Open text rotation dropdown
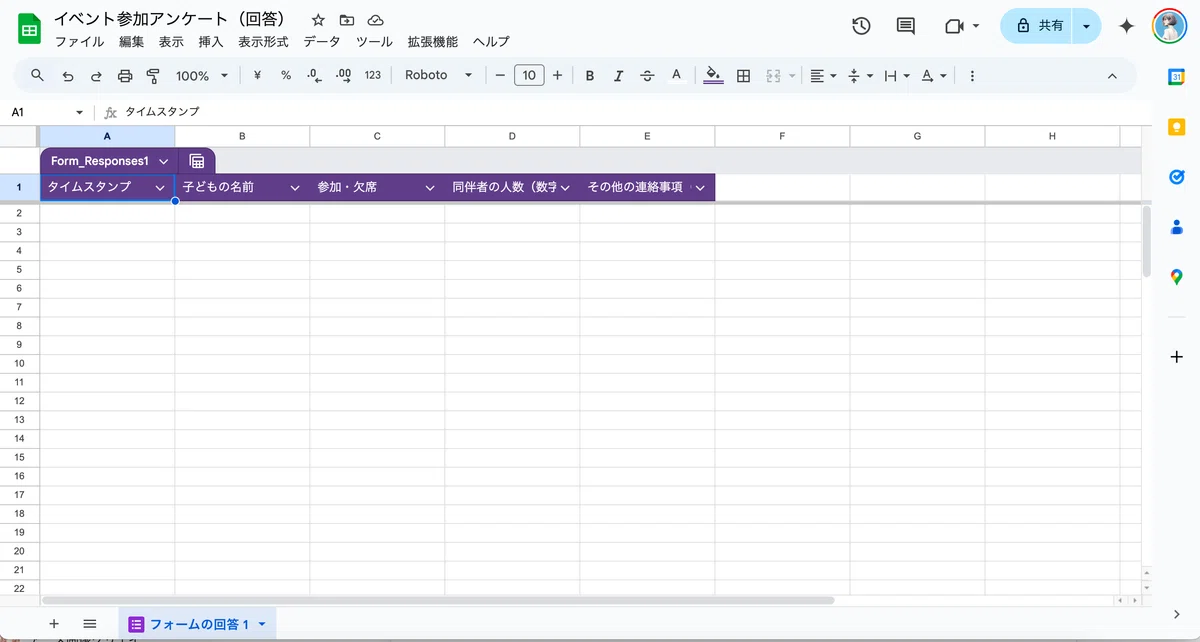This screenshot has height=642, width=1200. click(934, 75)
